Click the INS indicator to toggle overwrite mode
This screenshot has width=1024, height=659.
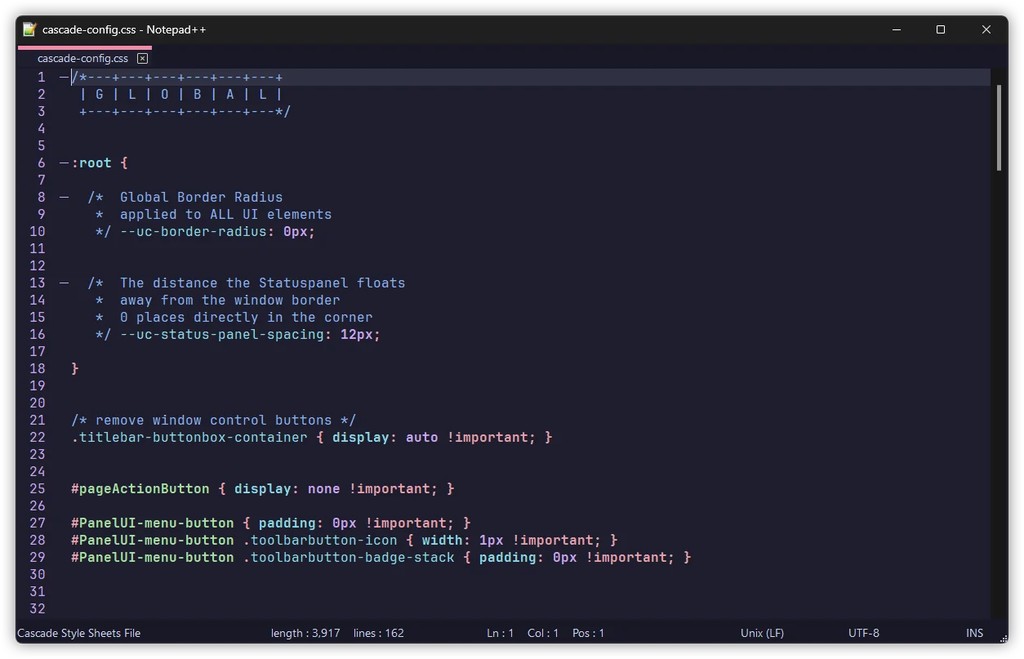(x=974, y=633)
